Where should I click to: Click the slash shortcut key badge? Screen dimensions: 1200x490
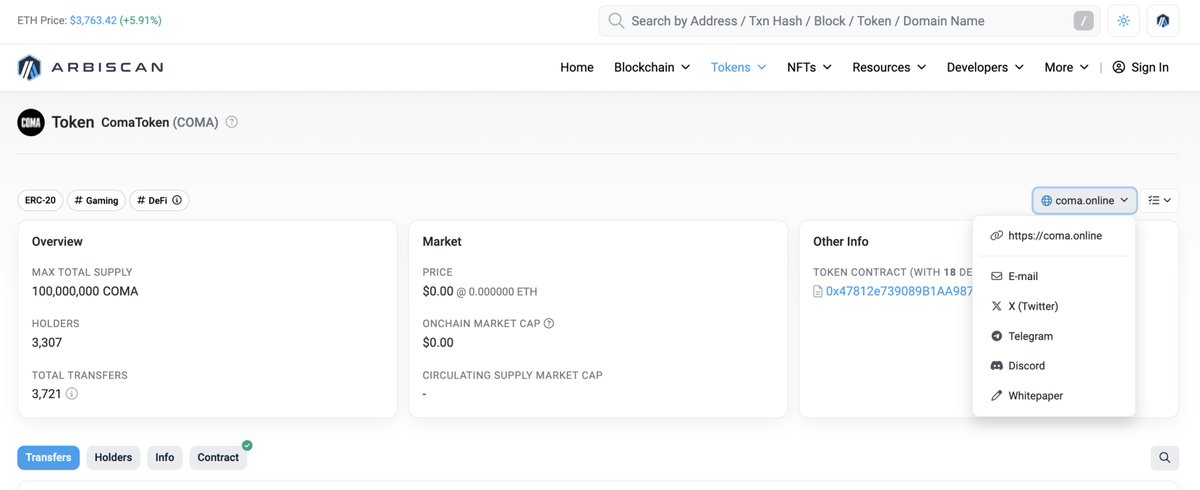pyautogui.click(x=1083, y=21)
